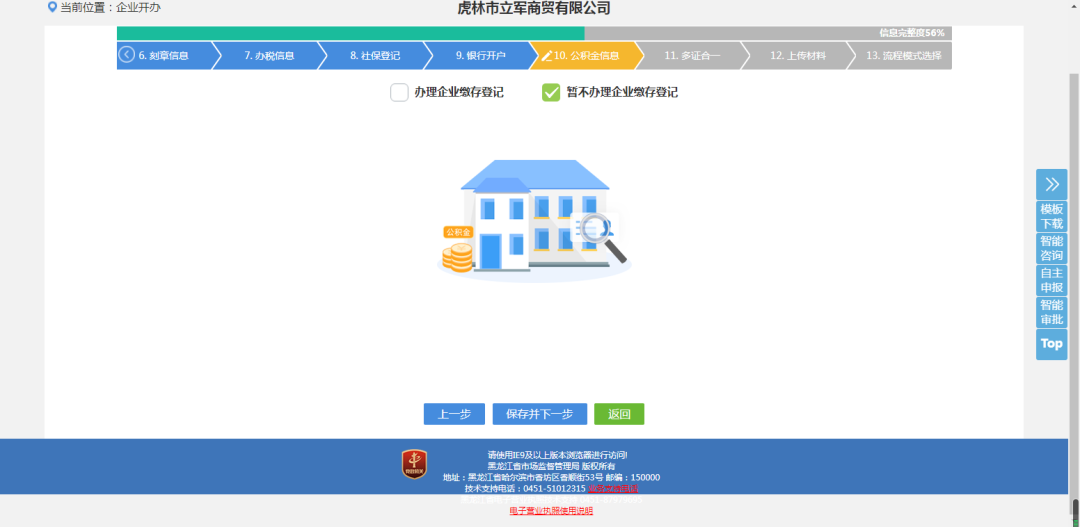The image size is (1080, 527).
Task: Open step 12. 上传材料
Action: click(x=798, y=56)
